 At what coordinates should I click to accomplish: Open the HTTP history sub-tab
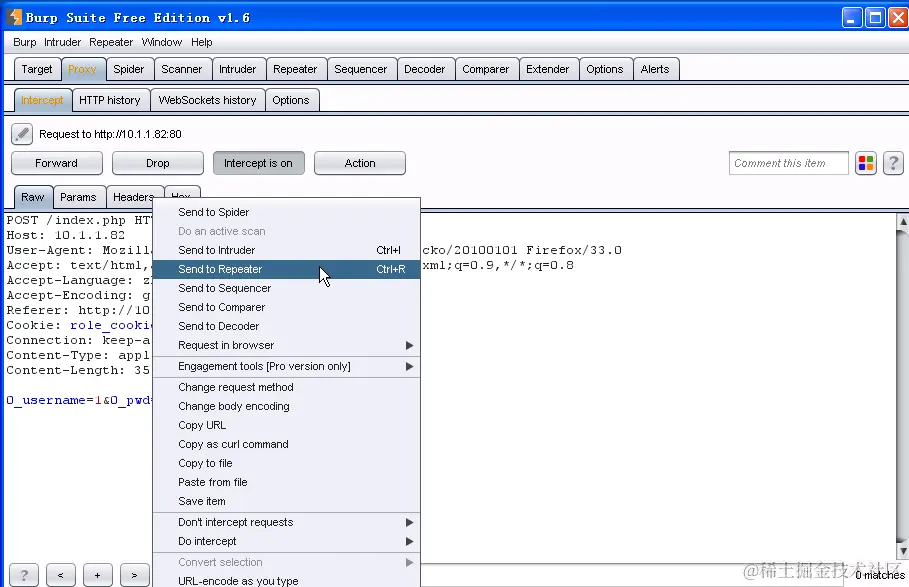110,100
